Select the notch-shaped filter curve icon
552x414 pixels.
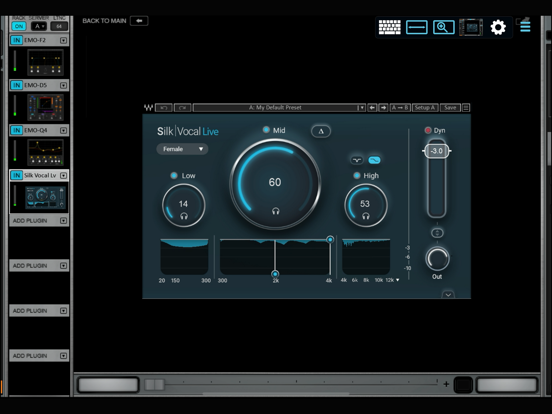point(357,160)
